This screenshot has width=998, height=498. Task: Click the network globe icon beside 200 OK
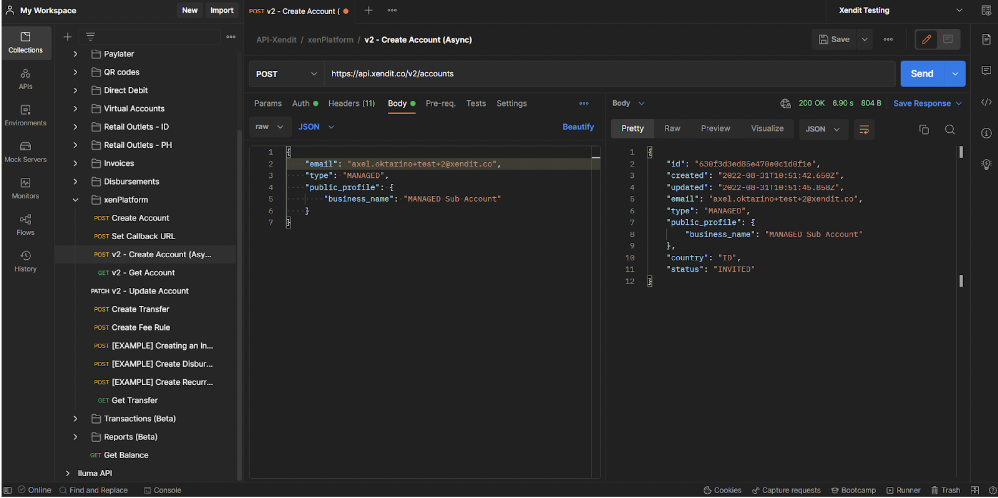pos(785,103)
